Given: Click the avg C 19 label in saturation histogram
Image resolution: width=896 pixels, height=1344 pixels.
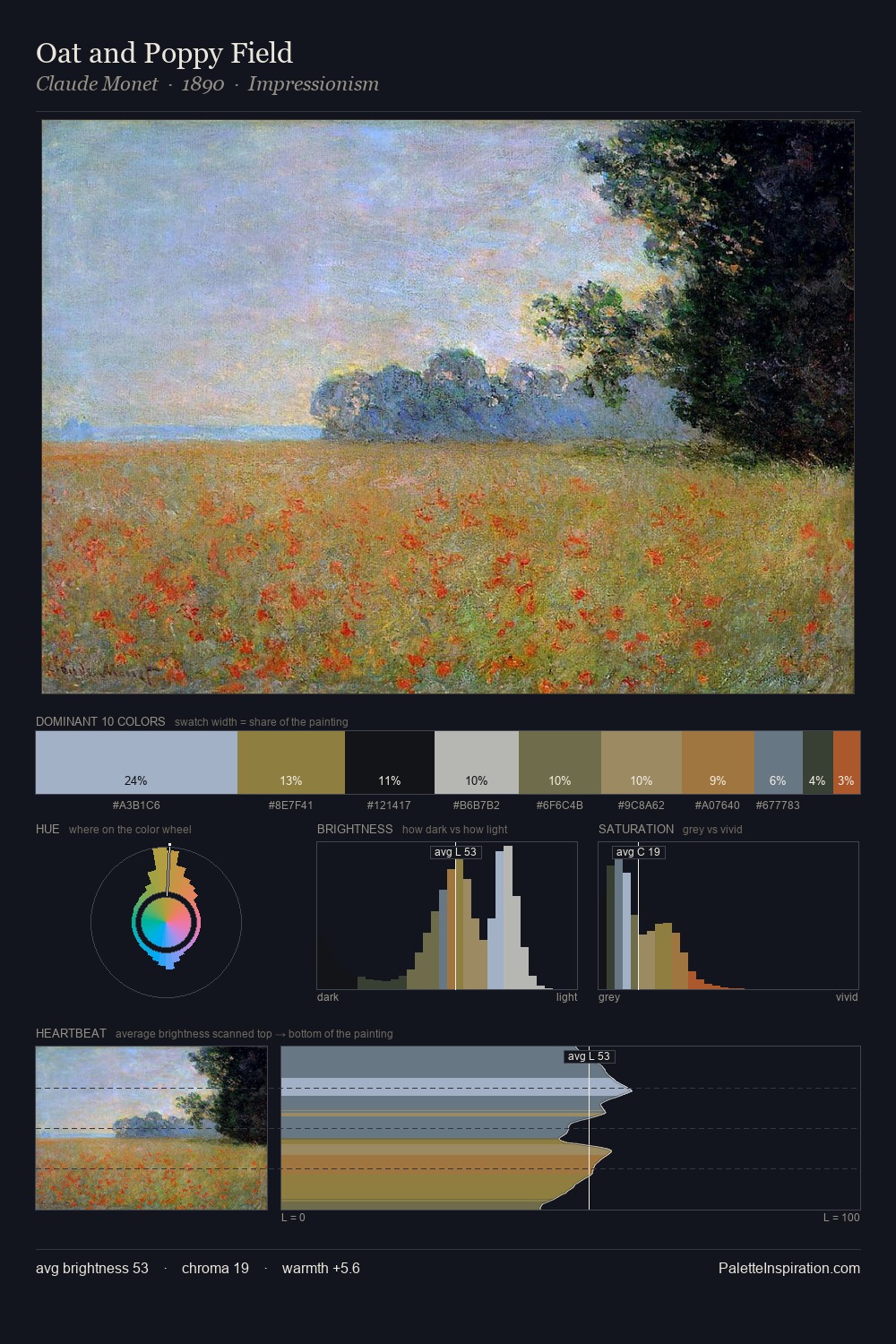Looking at the screenshot, I should click(x=639, y=852).
